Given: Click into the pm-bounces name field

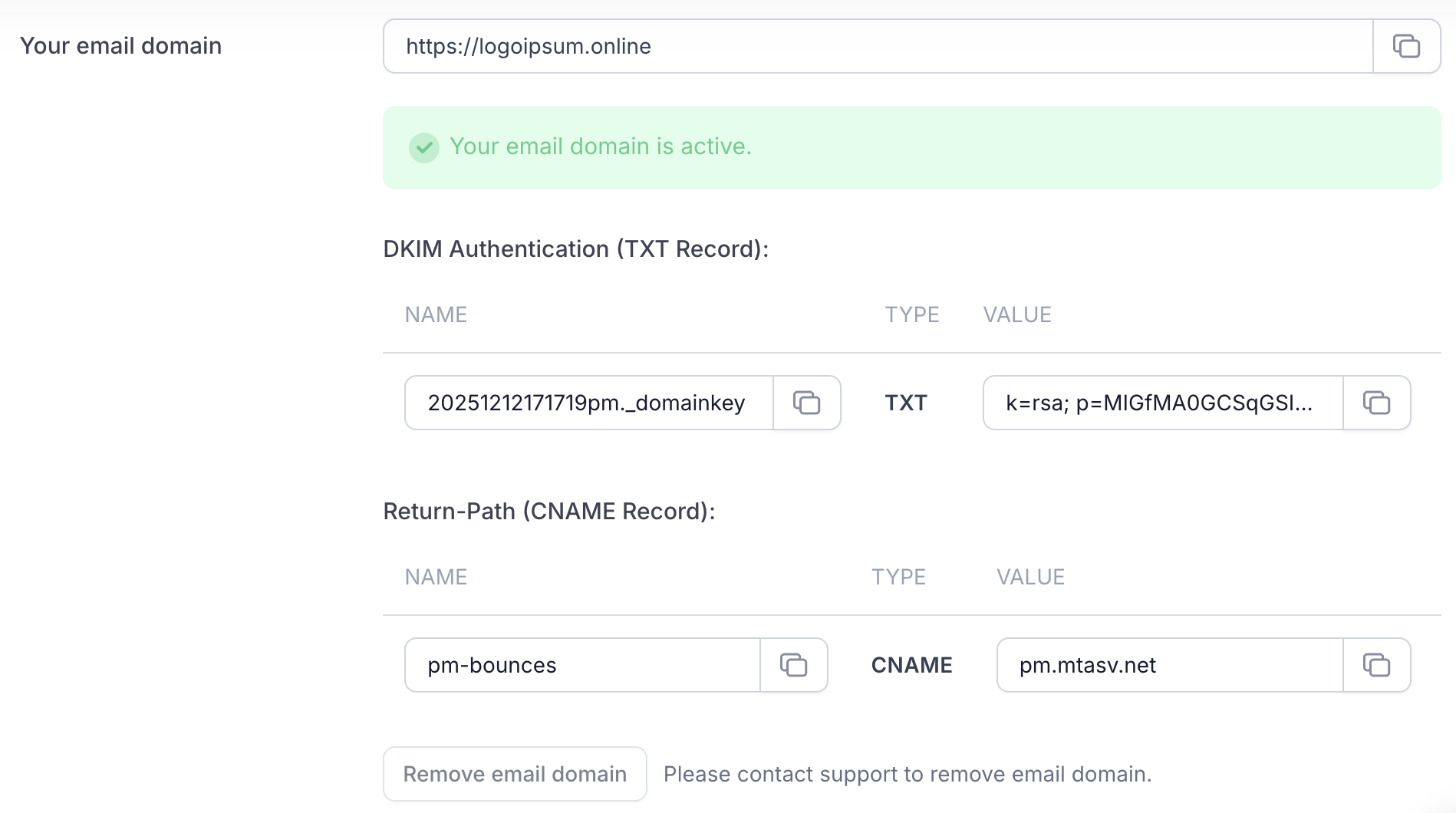Looking at the screenshot, I should pos(582,665).
